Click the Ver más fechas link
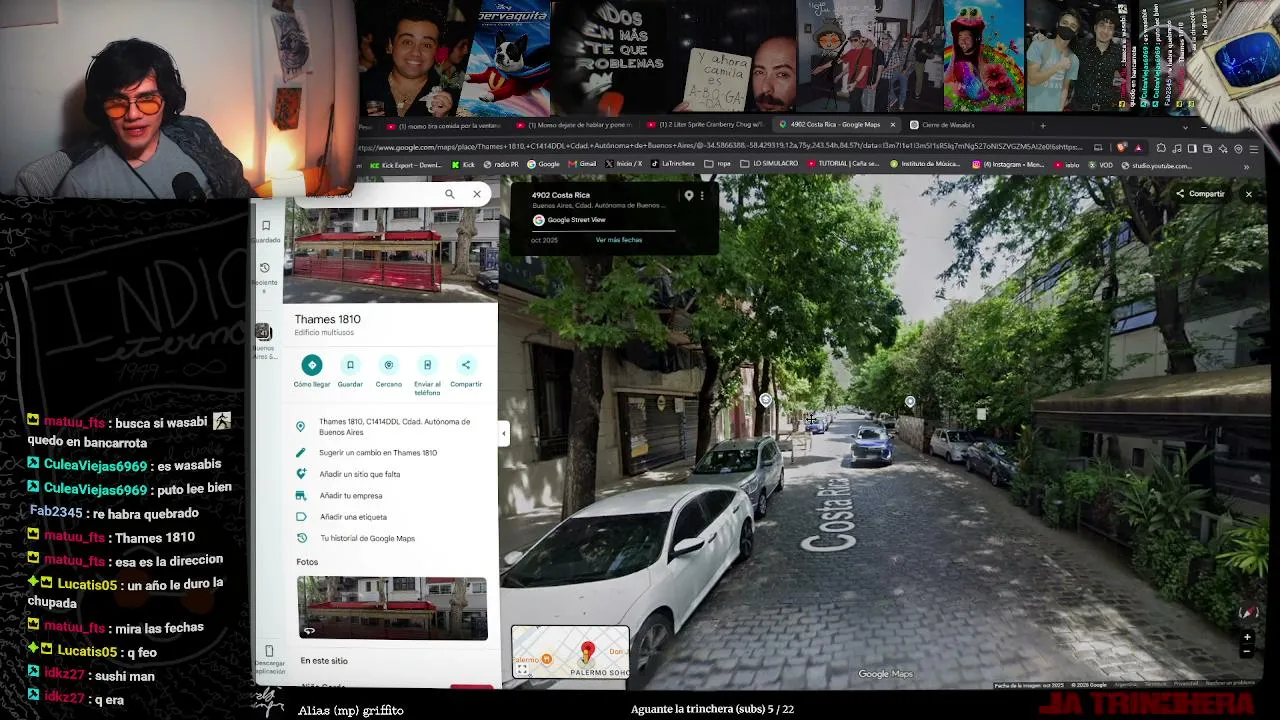The width and height of the screenshot is (1280, 720). [x=619, y=240]
